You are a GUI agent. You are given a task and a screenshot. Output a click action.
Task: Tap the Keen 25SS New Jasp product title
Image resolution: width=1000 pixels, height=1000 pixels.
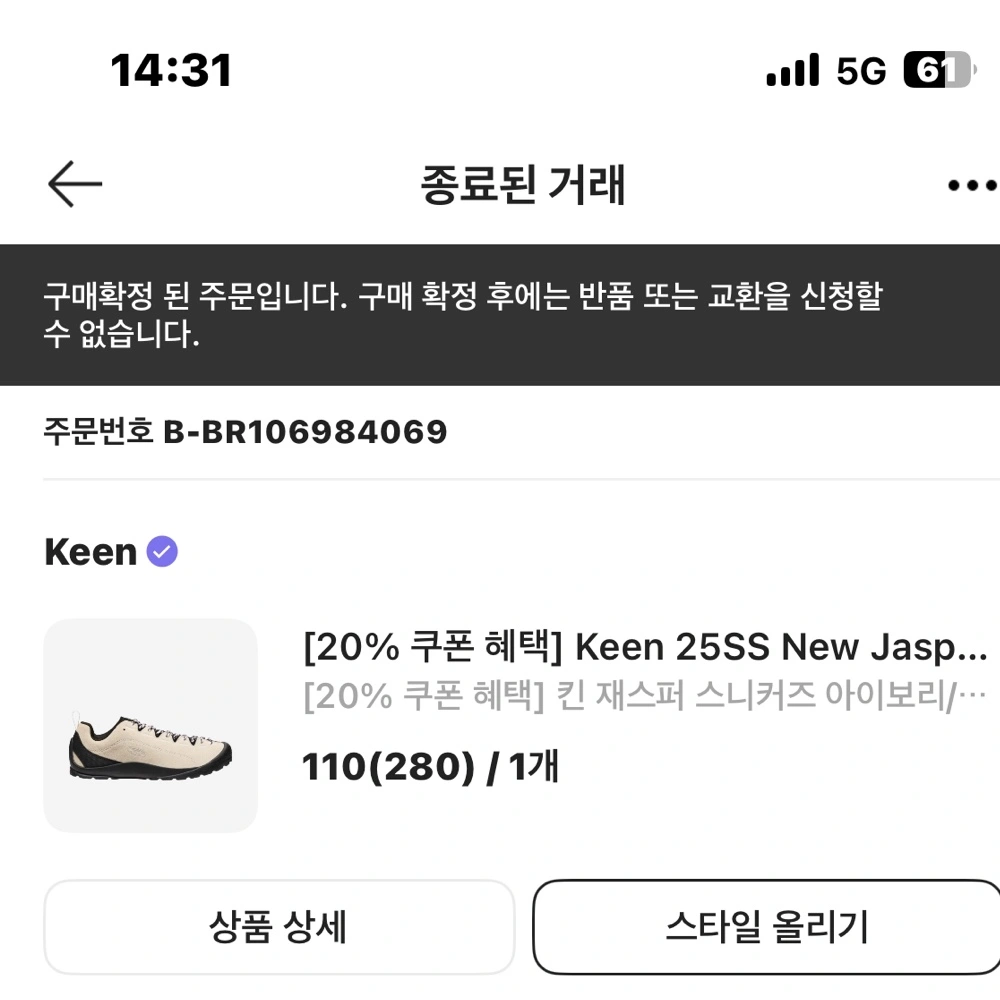[x=781, y=648]
